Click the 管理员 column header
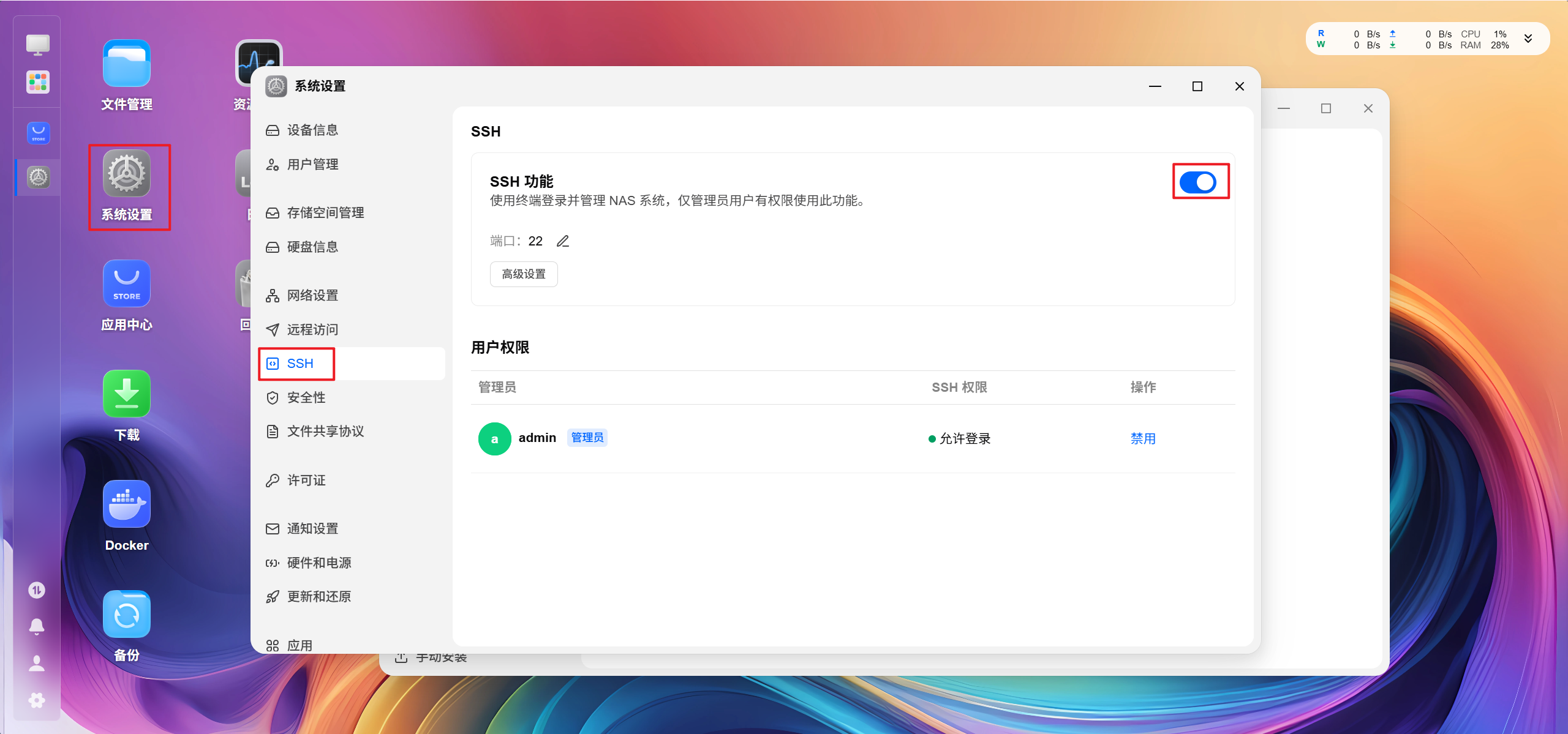The image size is (1568, 734). [x=497, y=387]
